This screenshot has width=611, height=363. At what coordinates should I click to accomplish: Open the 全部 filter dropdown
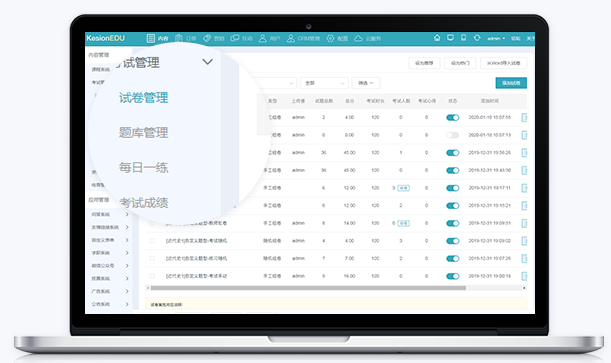tap(324, 83)
